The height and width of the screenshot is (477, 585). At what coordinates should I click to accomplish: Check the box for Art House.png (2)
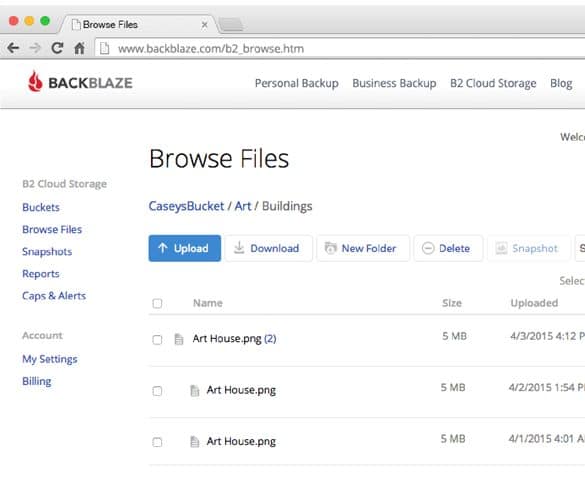point(157,340)
